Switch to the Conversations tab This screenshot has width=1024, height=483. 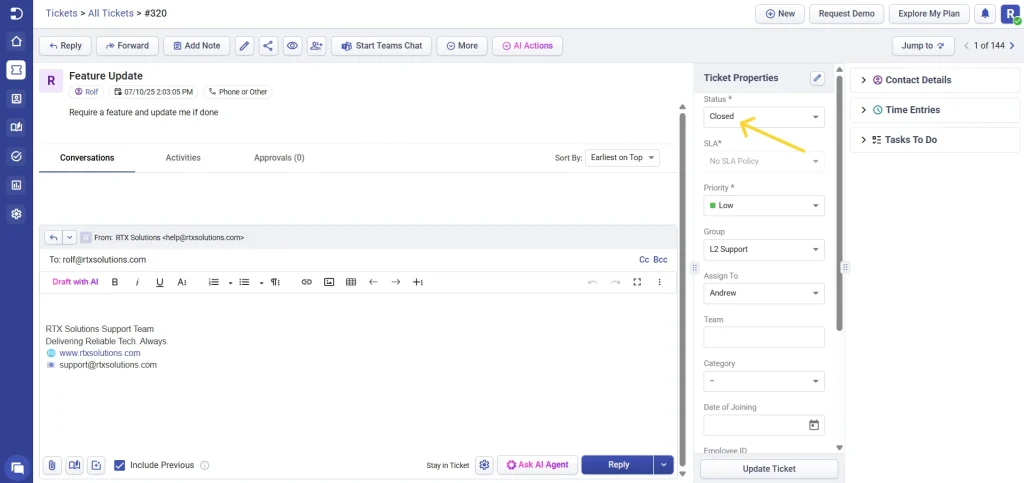87,158
